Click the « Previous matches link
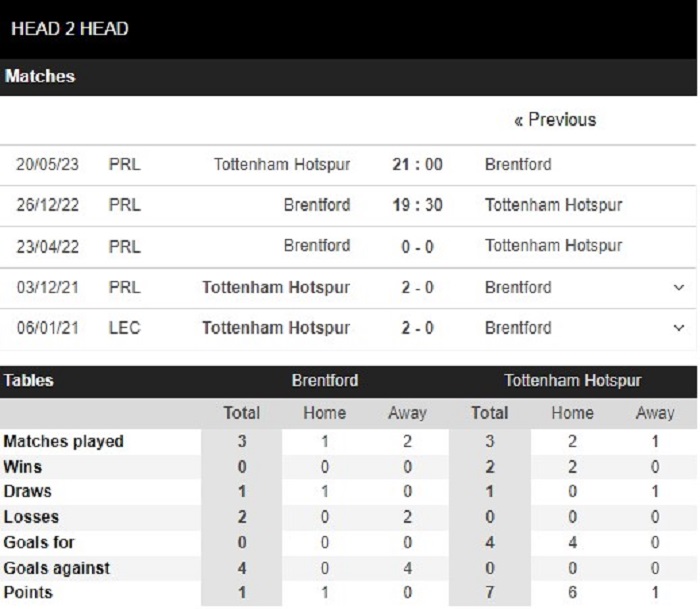Viewport: 700px width, 609px height. [x=555, y=120]
